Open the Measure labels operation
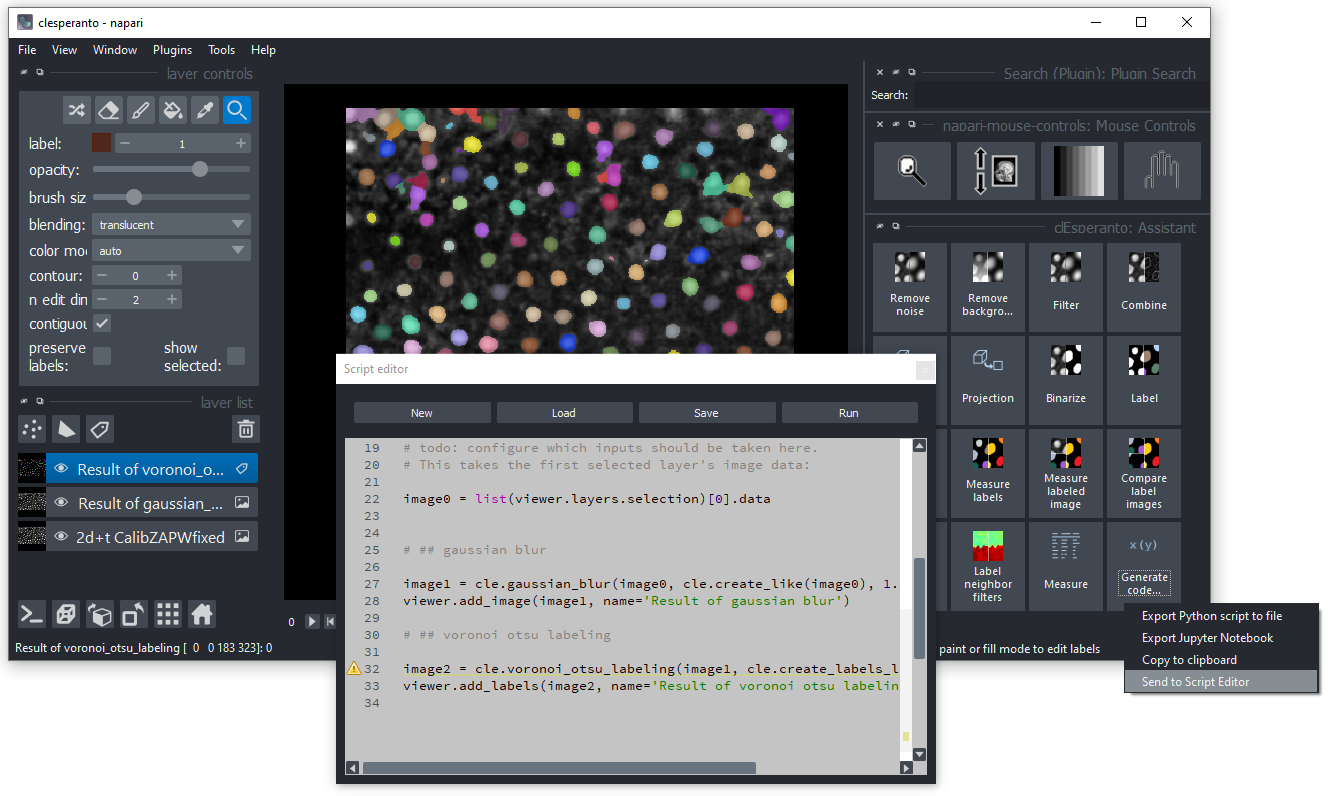Image resolution: width=1329 pixels, height=796 pixels. 988,473
